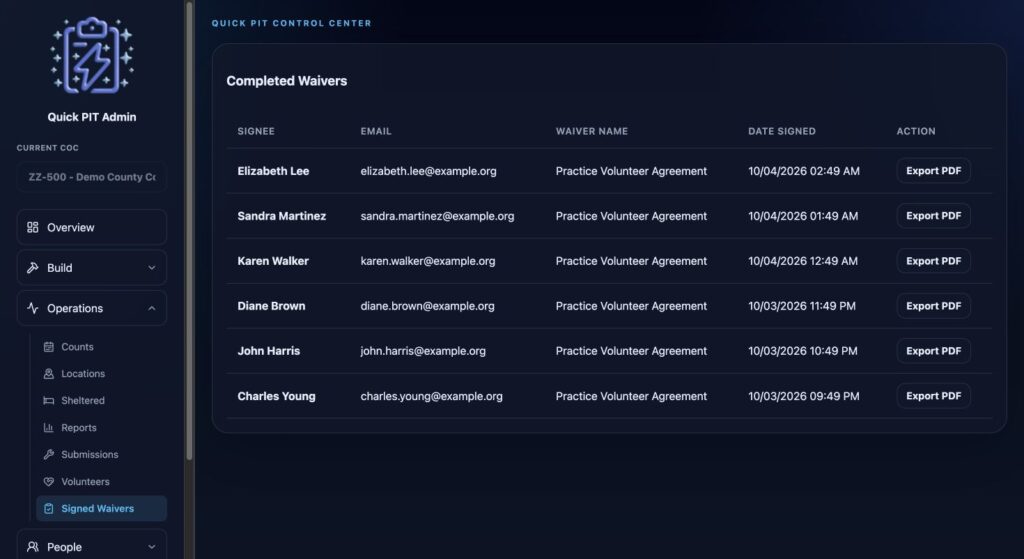Open the Reports menu item
The height and width of the screenshot is (559, 1024).
click(x=101, y=428)
